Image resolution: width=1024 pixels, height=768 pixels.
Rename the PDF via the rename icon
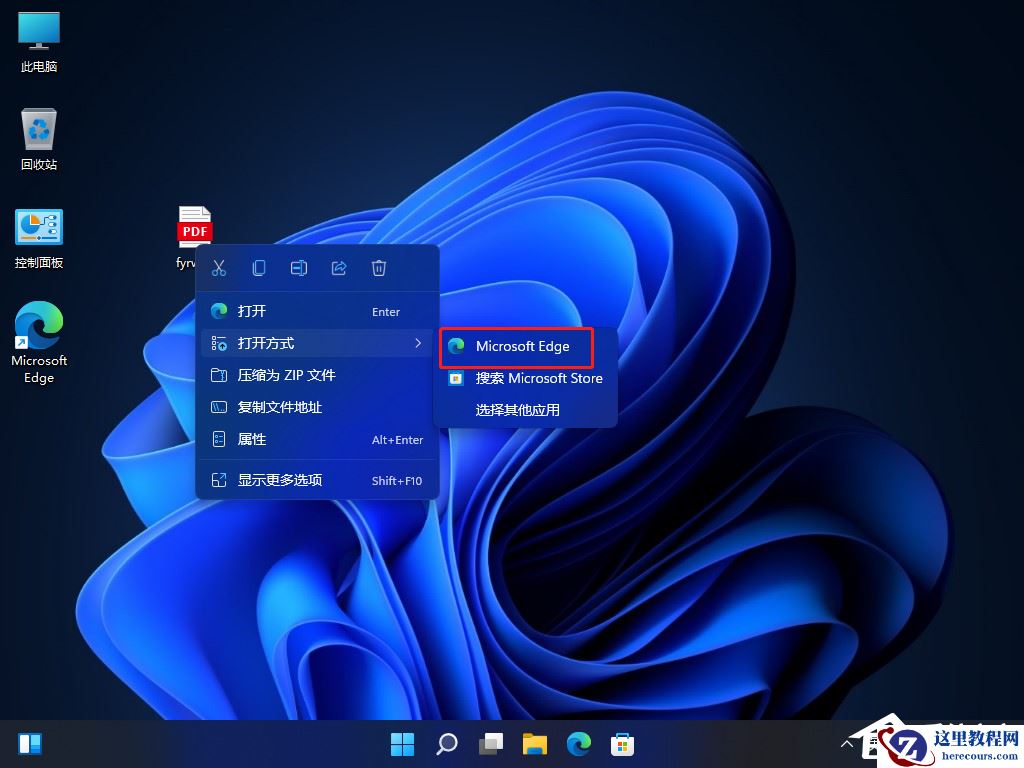pyautogui.click(x=298, y=267)
